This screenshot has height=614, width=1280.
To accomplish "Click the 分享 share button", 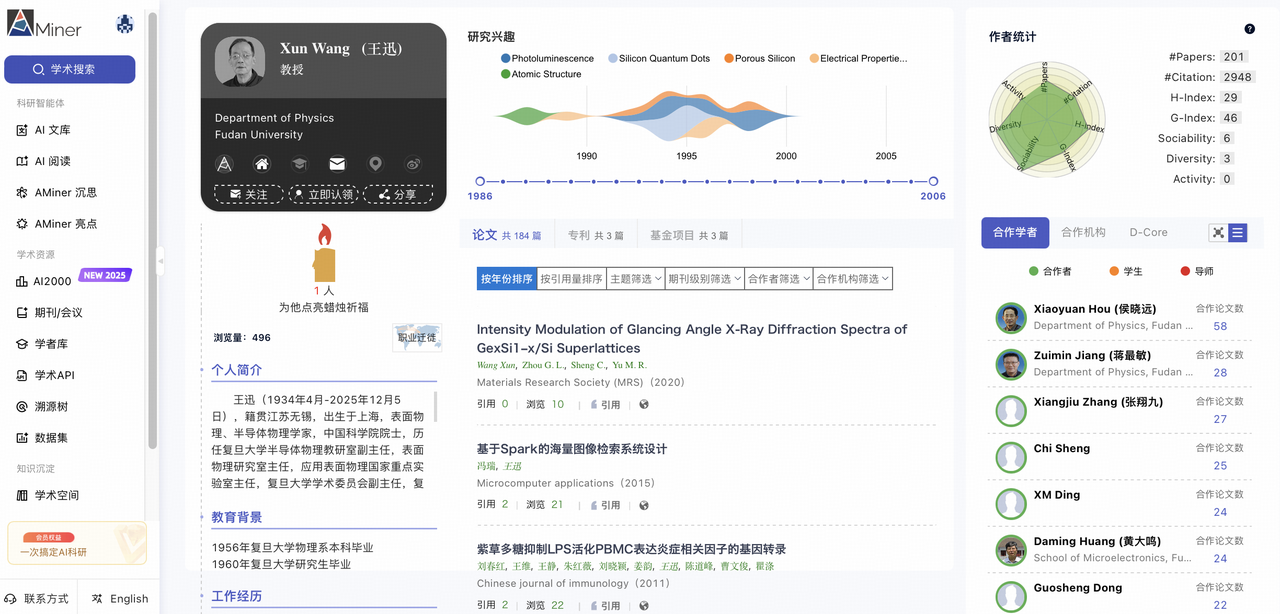I will click(x=397, y=194).
